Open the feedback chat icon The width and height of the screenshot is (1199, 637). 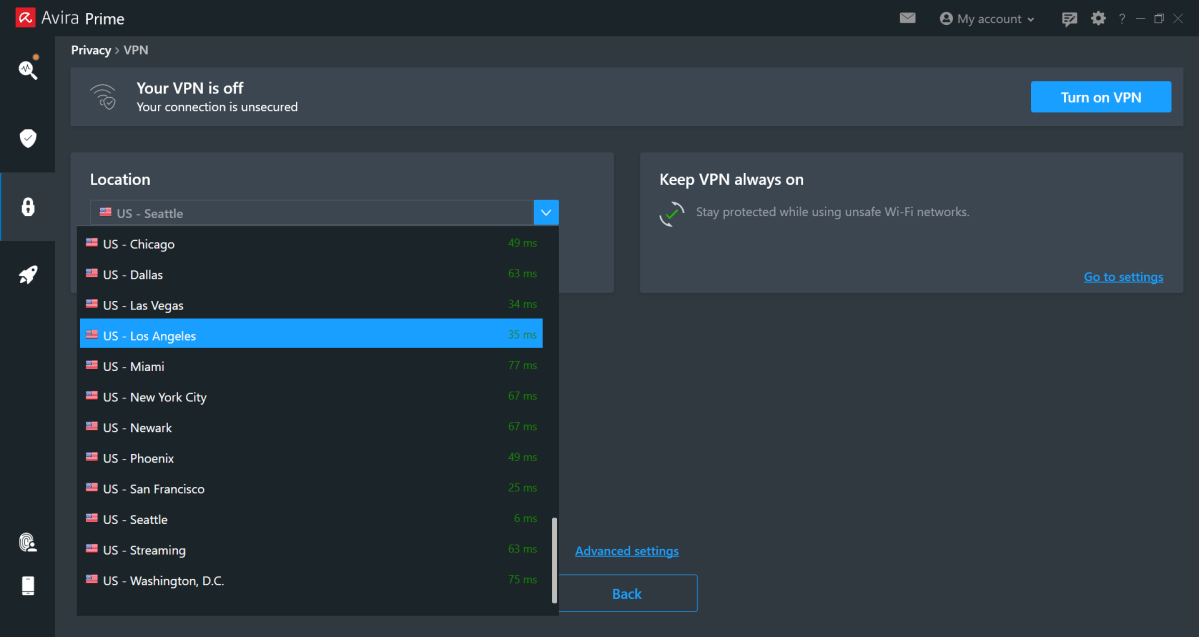pos(1069,19)
